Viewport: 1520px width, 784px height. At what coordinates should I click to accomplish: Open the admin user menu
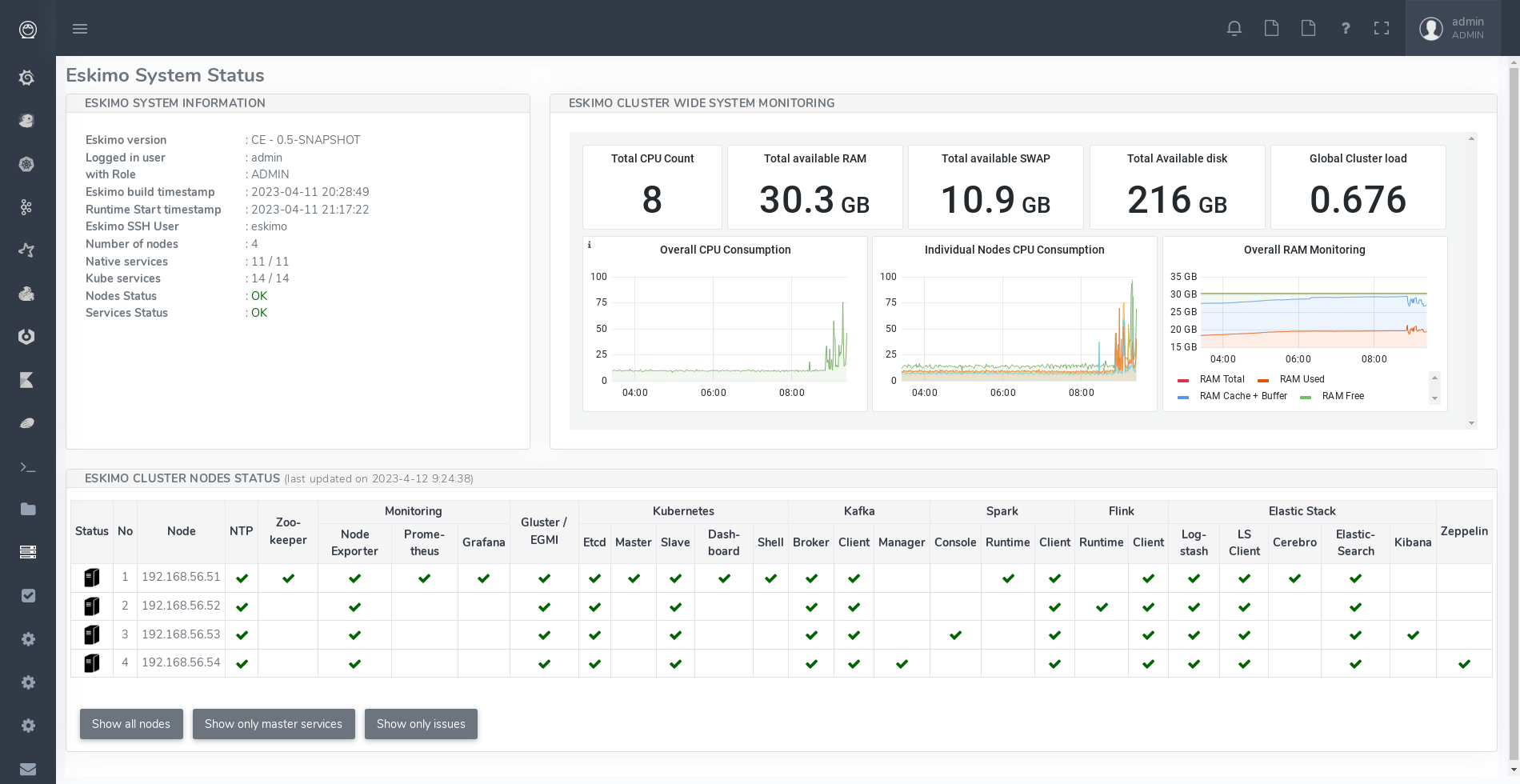[x=1453, y=29]
